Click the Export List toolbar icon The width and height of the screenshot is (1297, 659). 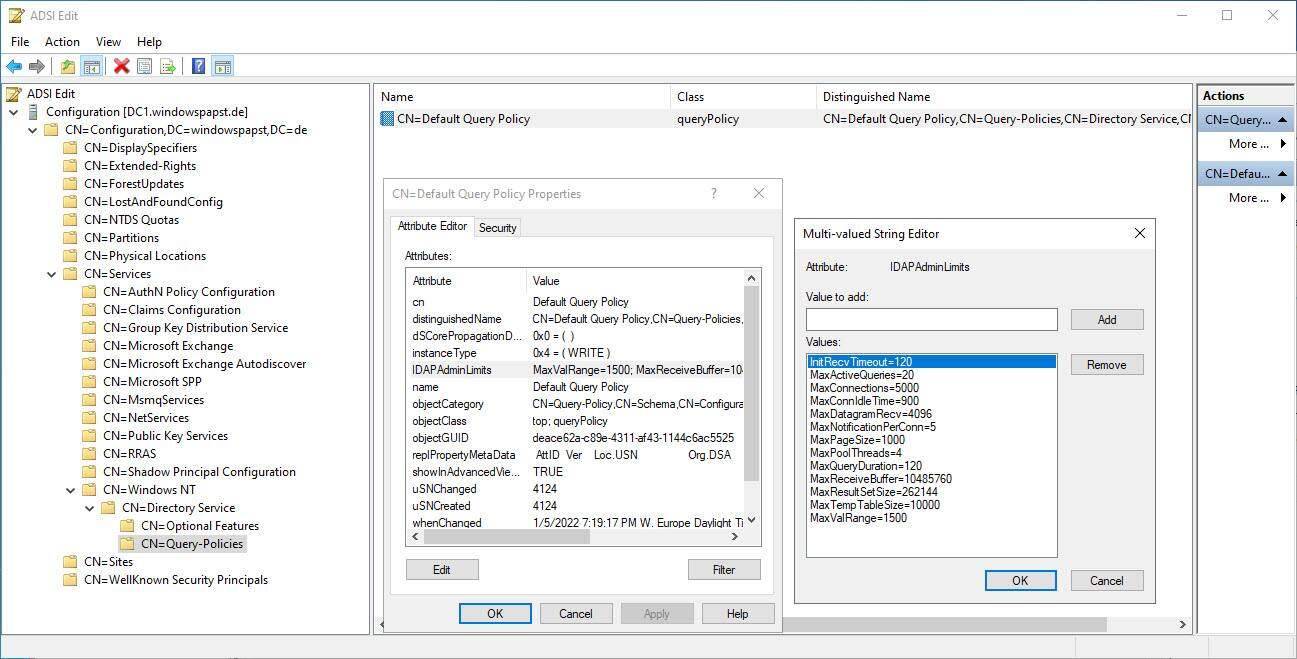(168, 67)
